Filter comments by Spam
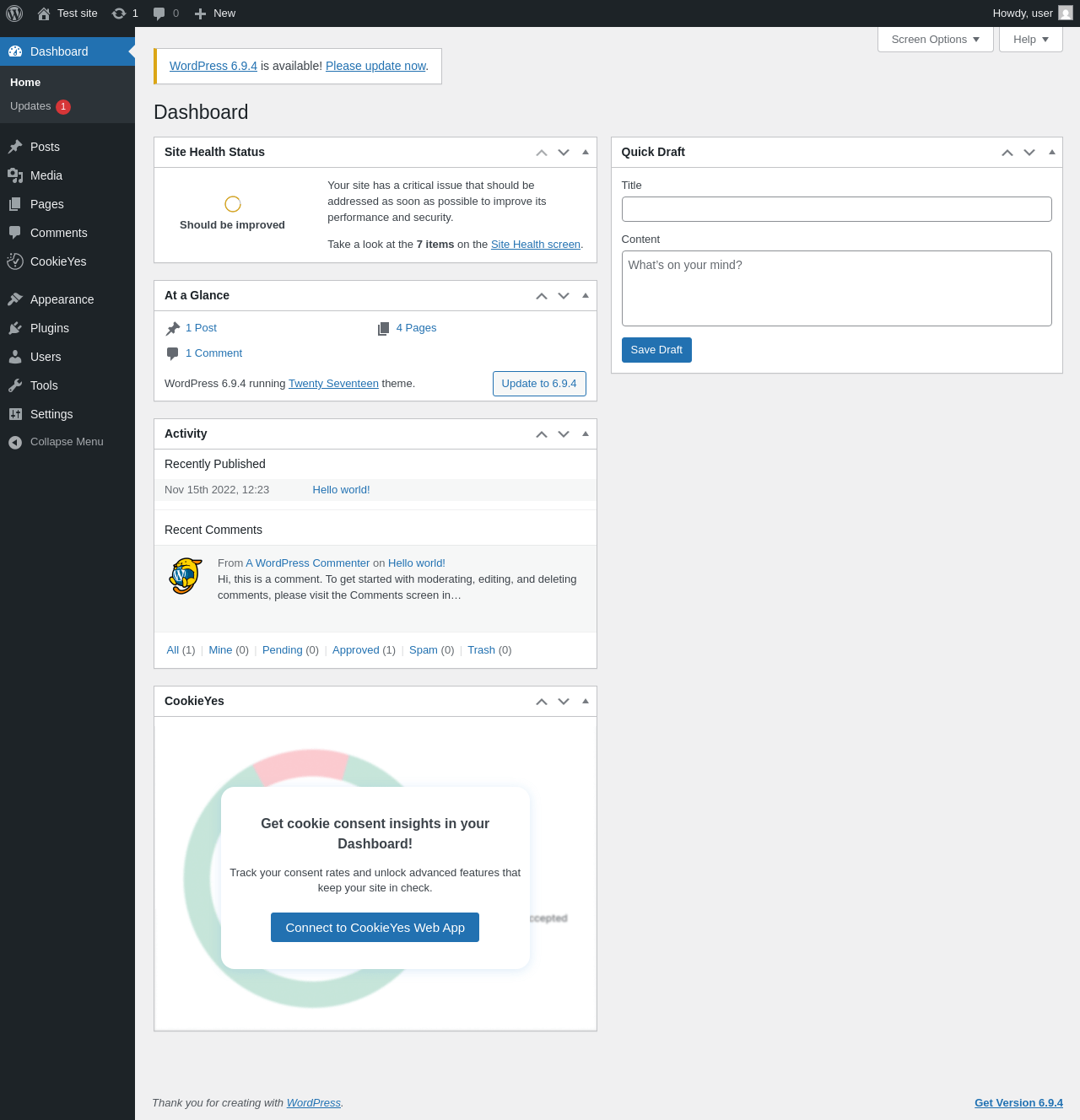This screenshot has height=1120, width=1080. point(424,650)
